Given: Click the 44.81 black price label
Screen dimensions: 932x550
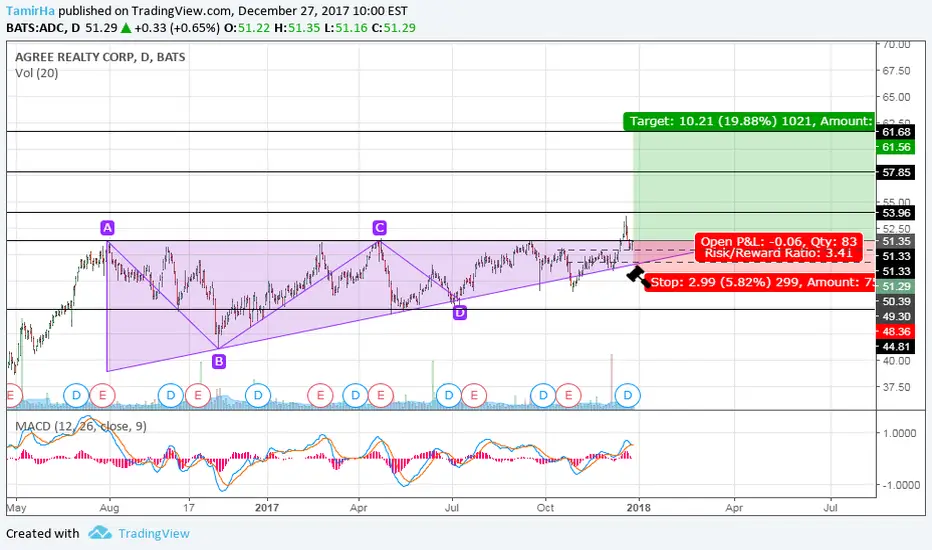Looking at the screenshot, I should [x=896, y=347].
